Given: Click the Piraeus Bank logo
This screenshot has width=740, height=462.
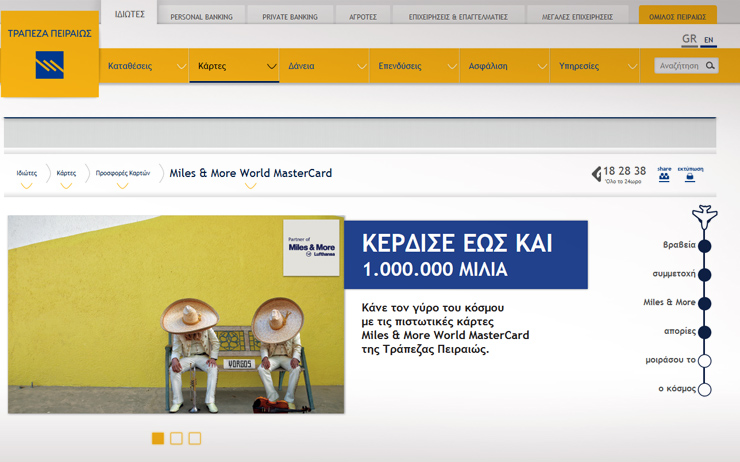Looking at the screenshot, I should coord(50,54).
